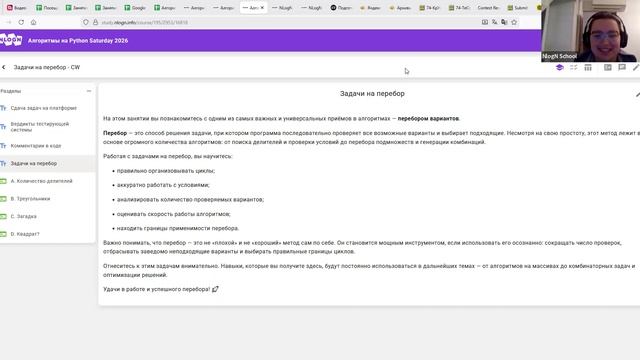Screen dimensions: 640x360
Task: Click the "Задачи на перебор" article heading
Action: coord(372,93)
